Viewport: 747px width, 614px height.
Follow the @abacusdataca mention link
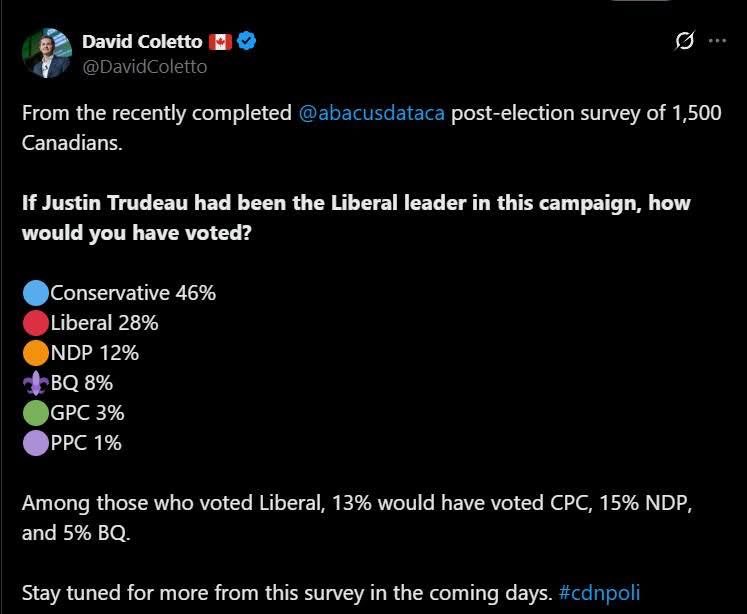click(372, 113)
